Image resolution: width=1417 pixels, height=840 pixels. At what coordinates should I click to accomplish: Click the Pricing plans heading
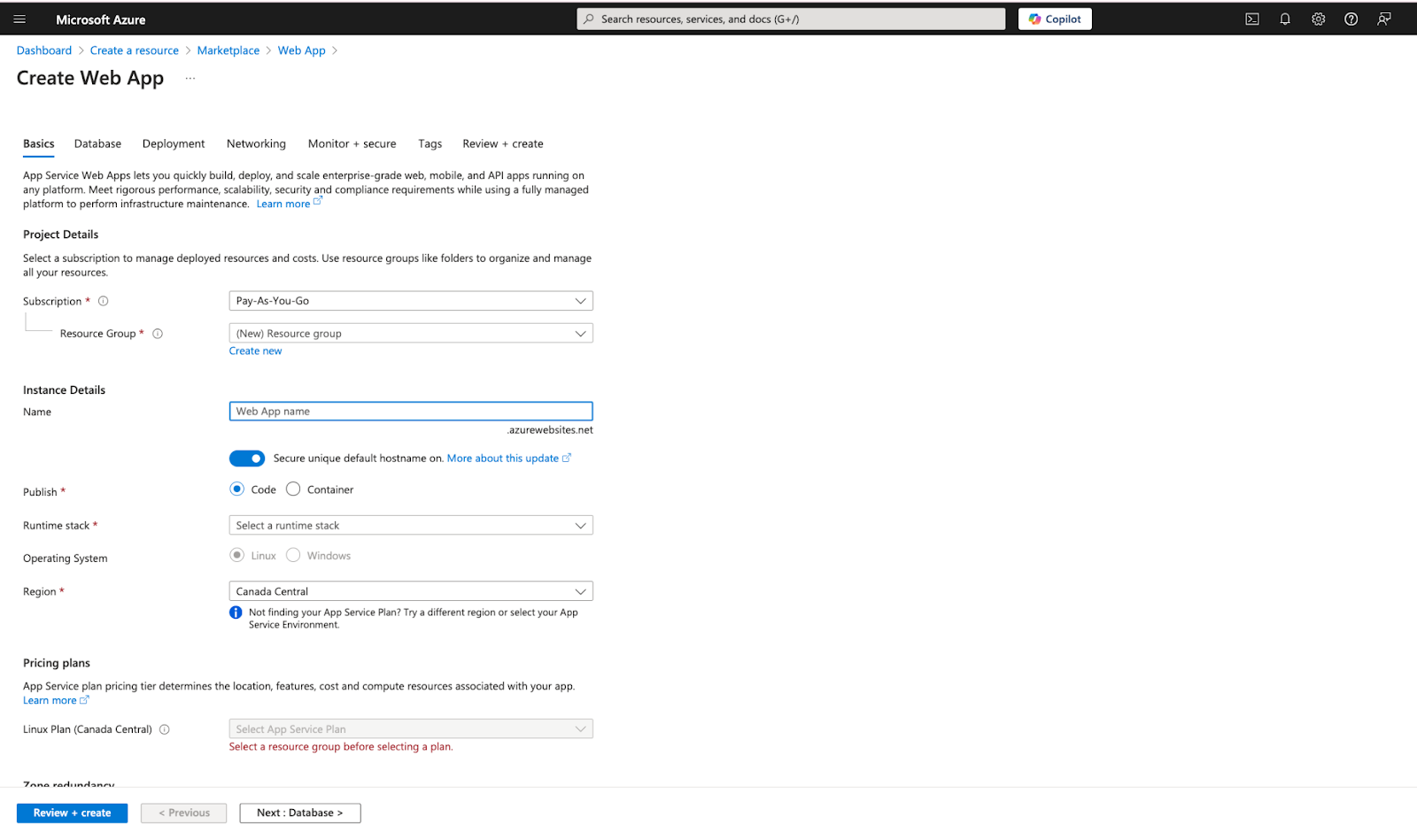coord(57,663)
